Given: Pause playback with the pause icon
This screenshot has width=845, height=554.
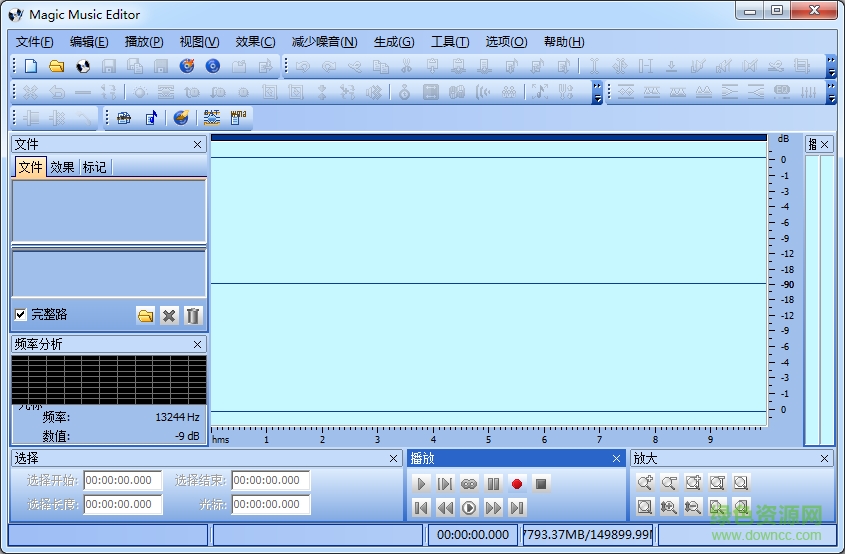Looking at the screenshot, I should [493, 484].
